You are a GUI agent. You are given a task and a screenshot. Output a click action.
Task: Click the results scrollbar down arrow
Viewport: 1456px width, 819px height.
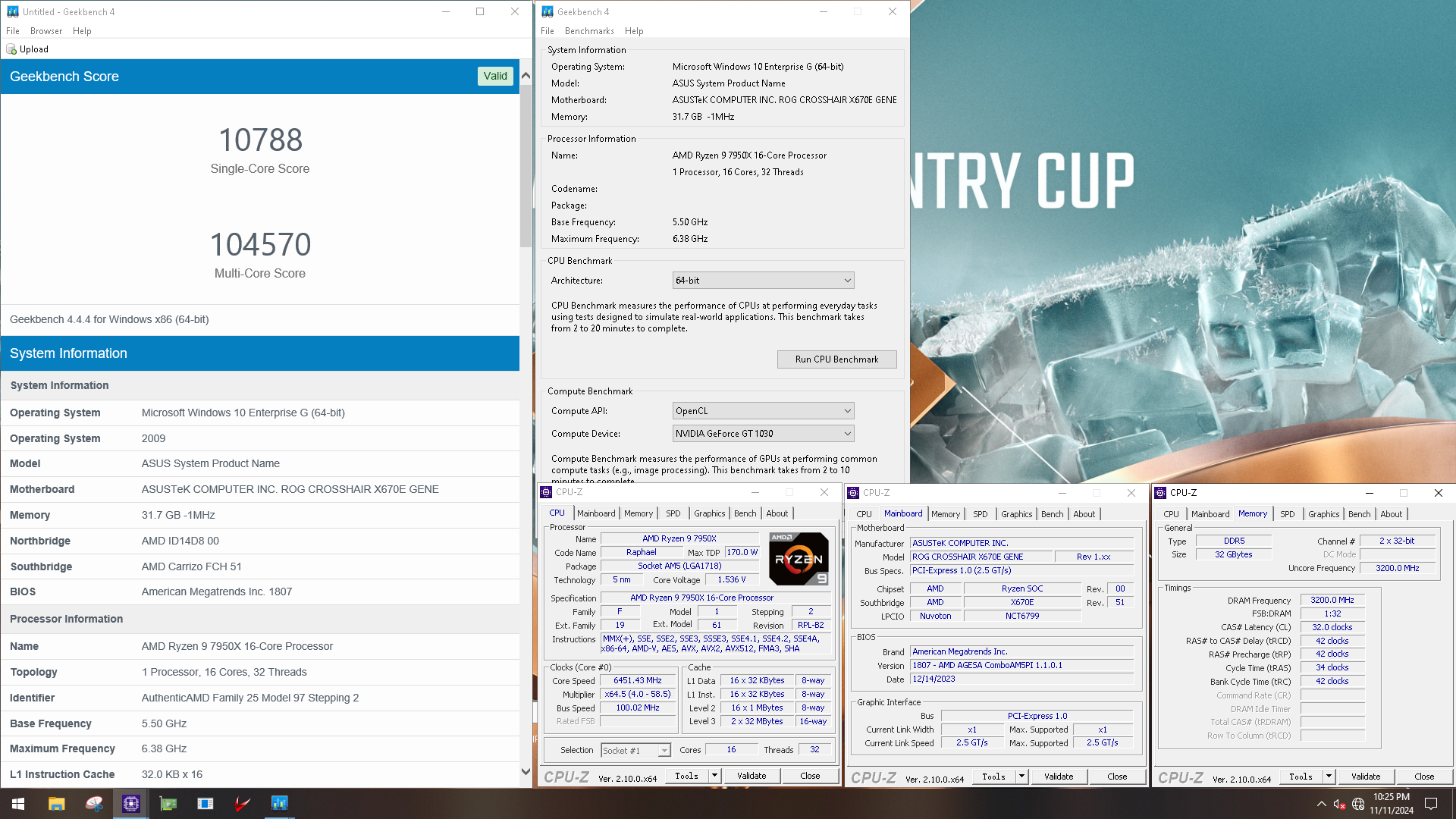tap(526, 772)
